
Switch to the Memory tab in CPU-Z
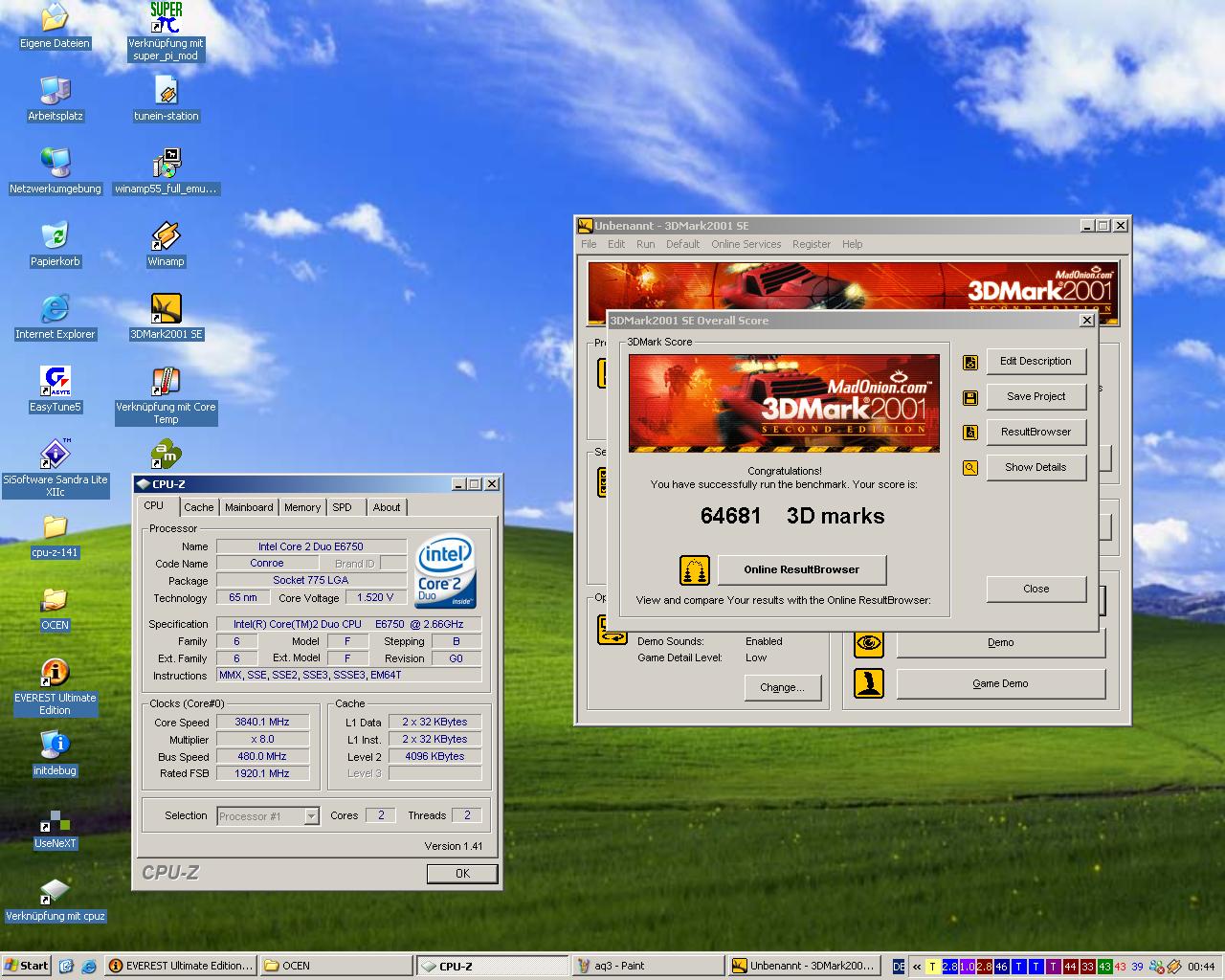[301, 507]
